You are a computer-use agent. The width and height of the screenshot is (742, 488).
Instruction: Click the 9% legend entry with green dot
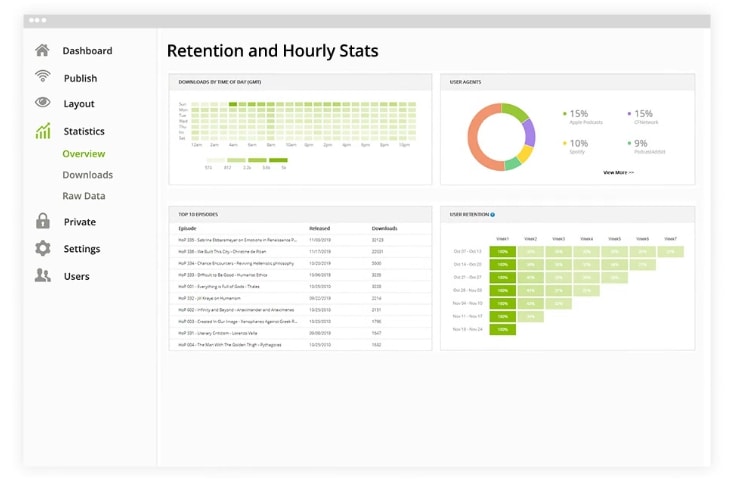click(x=646, y=147)
